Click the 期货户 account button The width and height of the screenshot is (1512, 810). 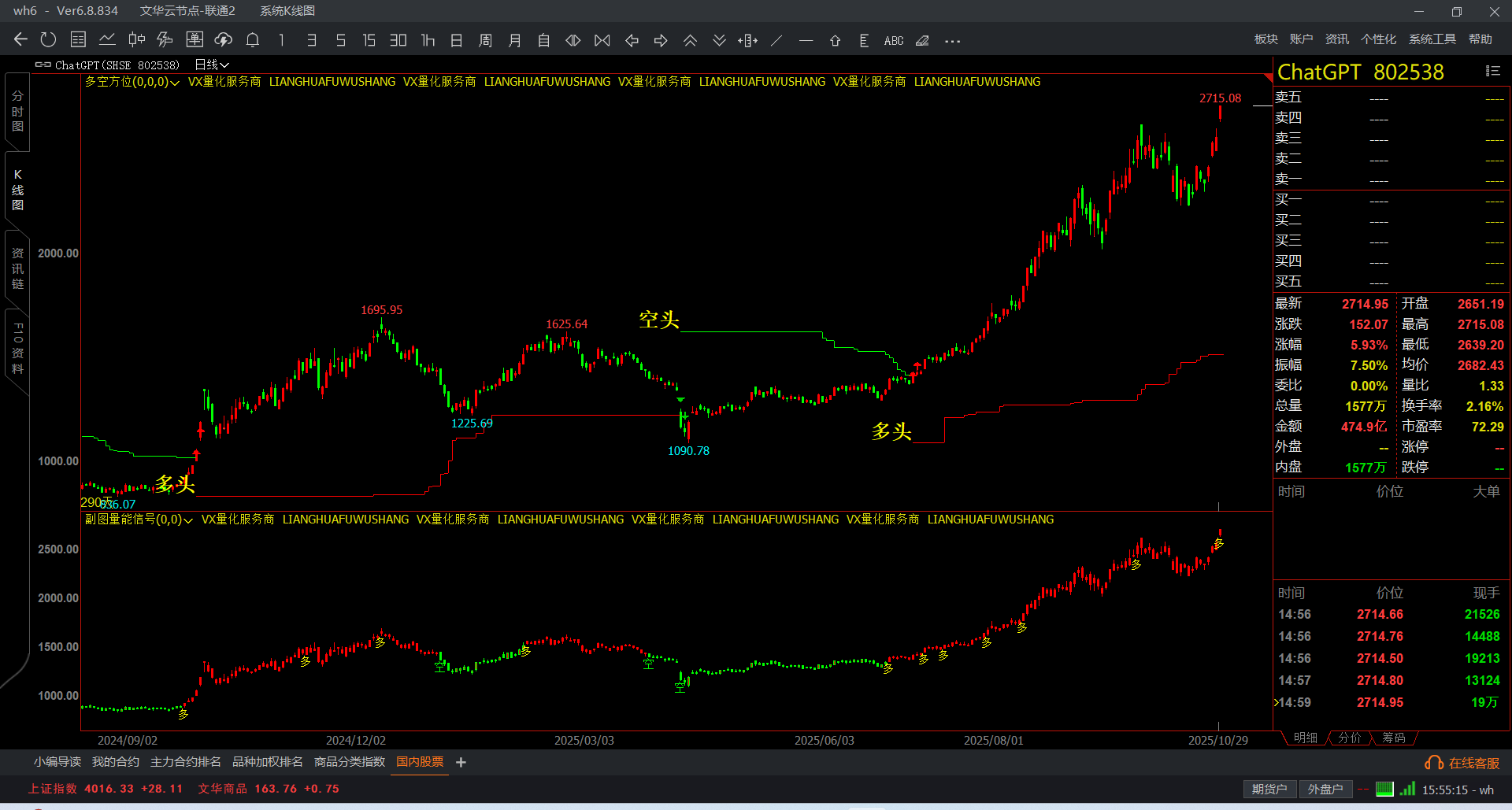(1269, 789)
